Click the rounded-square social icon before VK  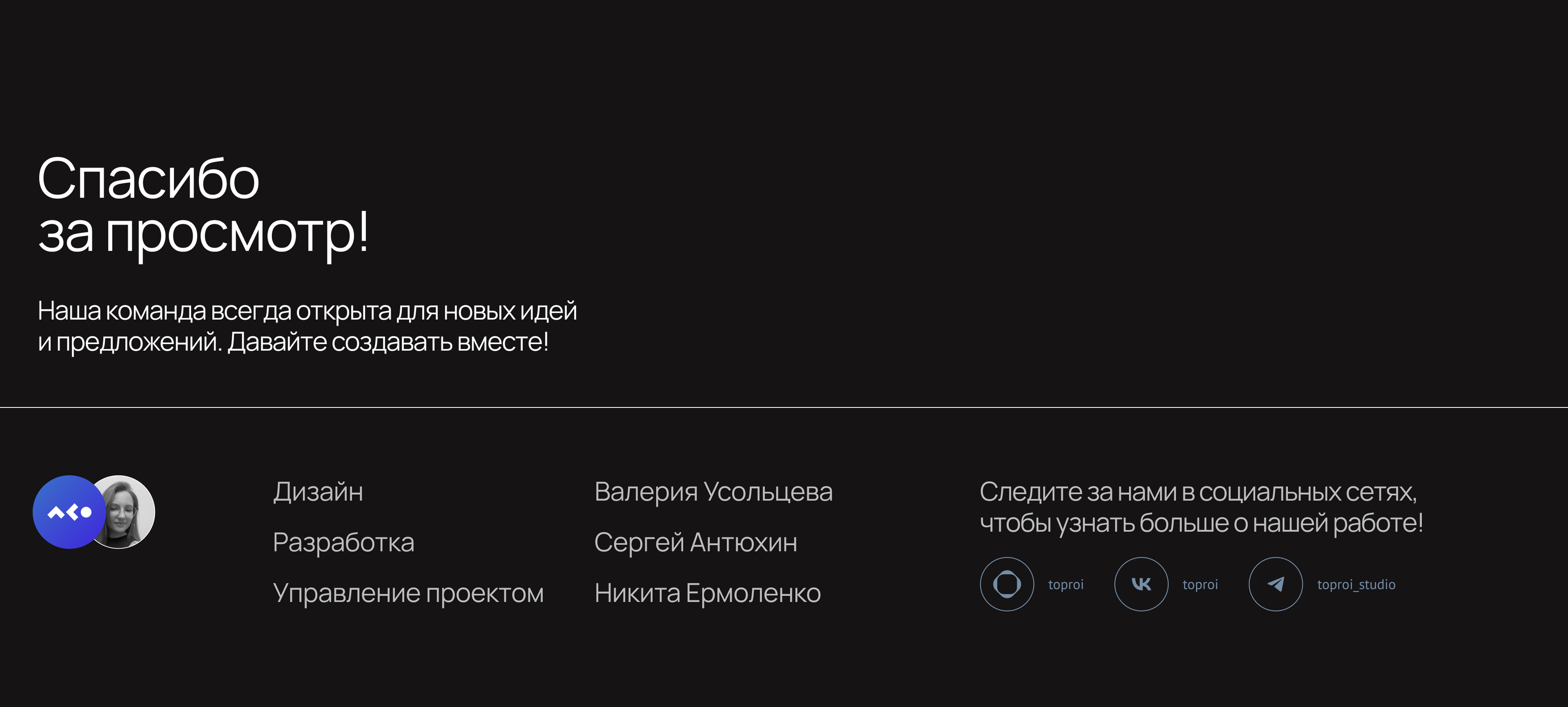point(1007,584)
